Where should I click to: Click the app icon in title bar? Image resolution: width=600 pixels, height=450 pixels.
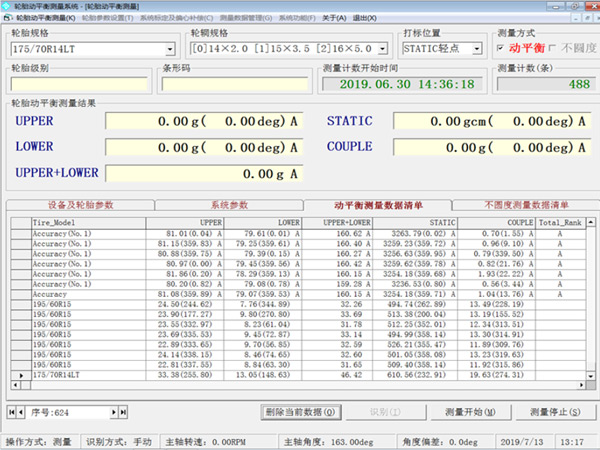point(7,5)
